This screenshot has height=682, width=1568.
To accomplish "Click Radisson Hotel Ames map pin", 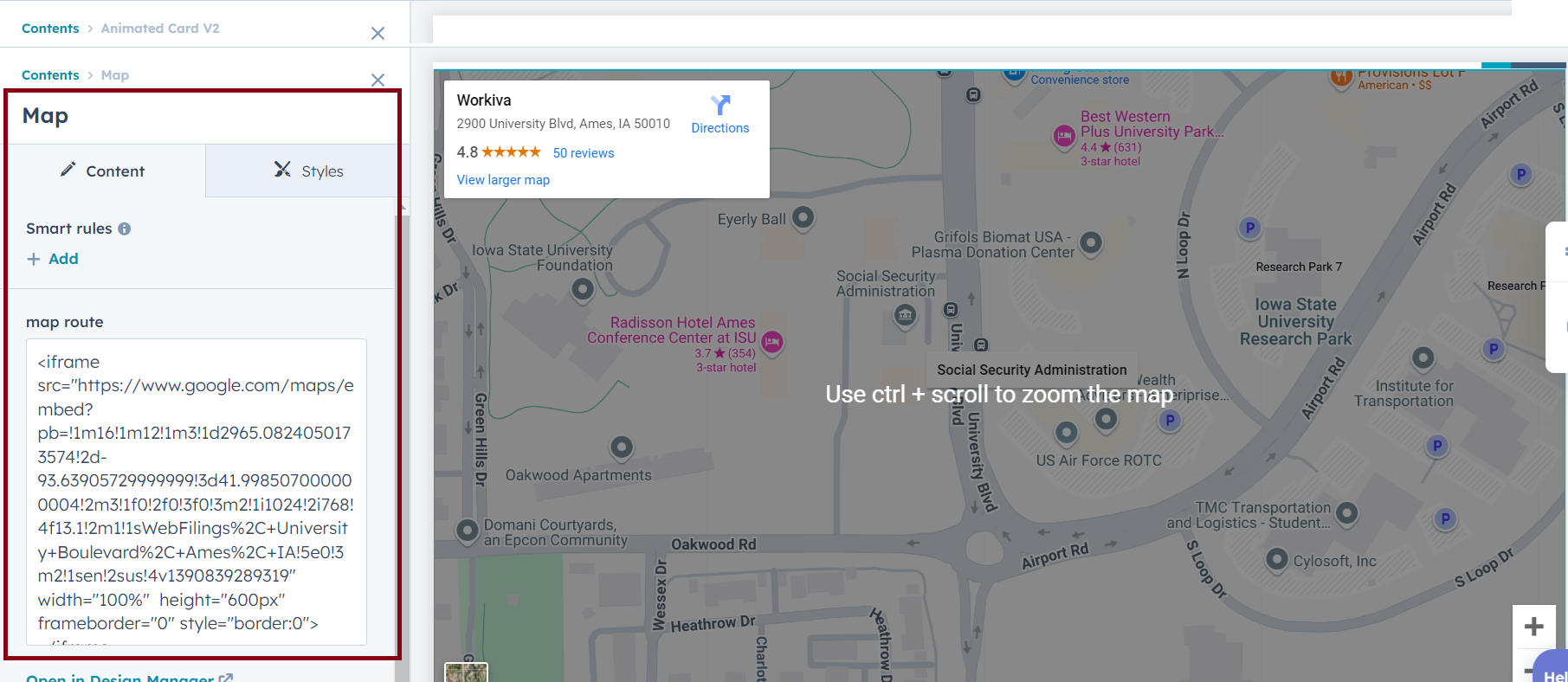I will pos(772,342).
